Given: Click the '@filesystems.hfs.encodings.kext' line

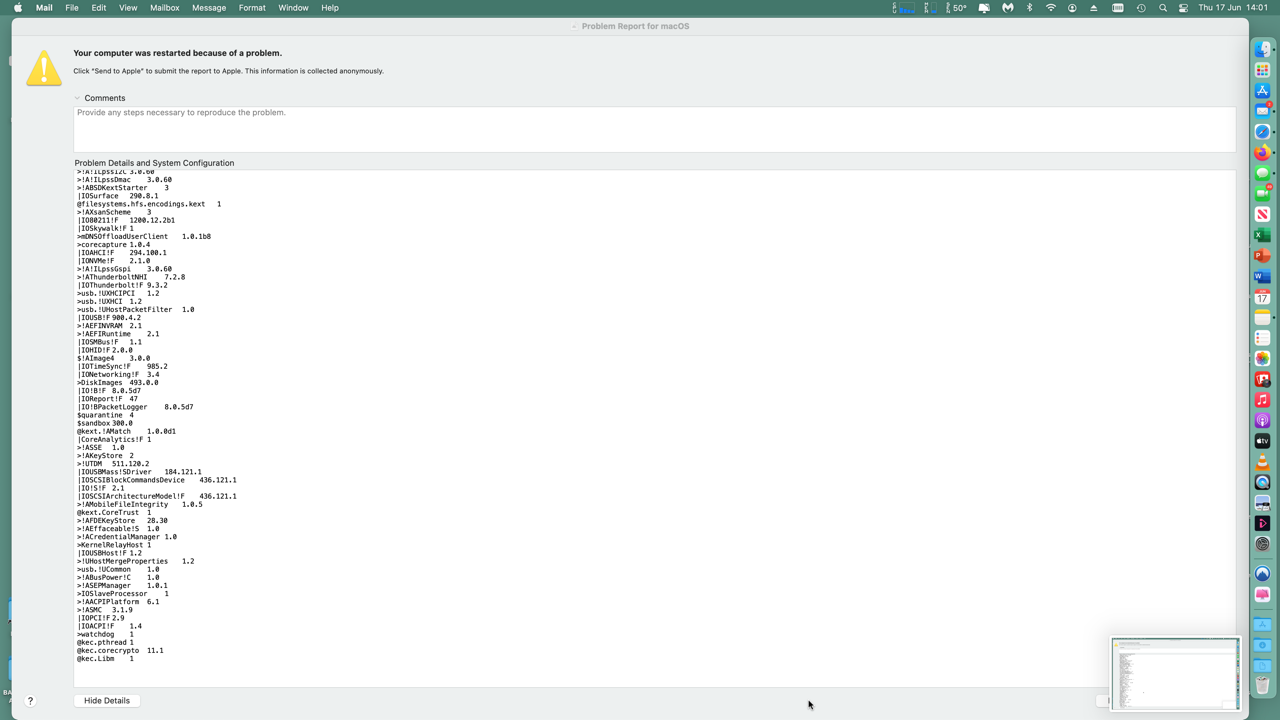Looking at the screenshot, I should [x=149, y=204].
